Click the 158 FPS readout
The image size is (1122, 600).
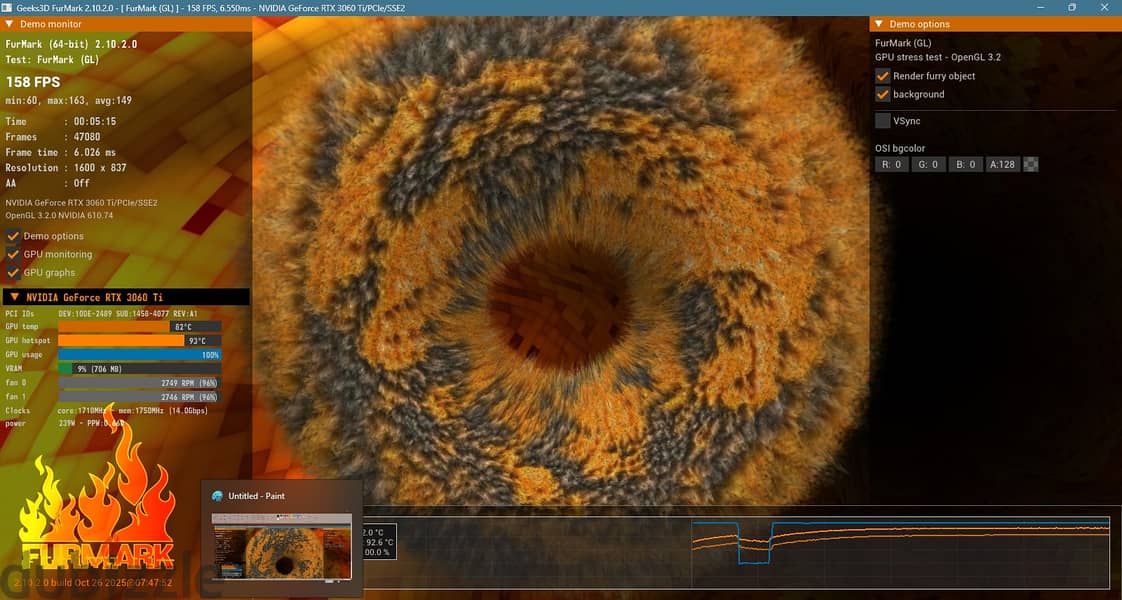(33, 82)
